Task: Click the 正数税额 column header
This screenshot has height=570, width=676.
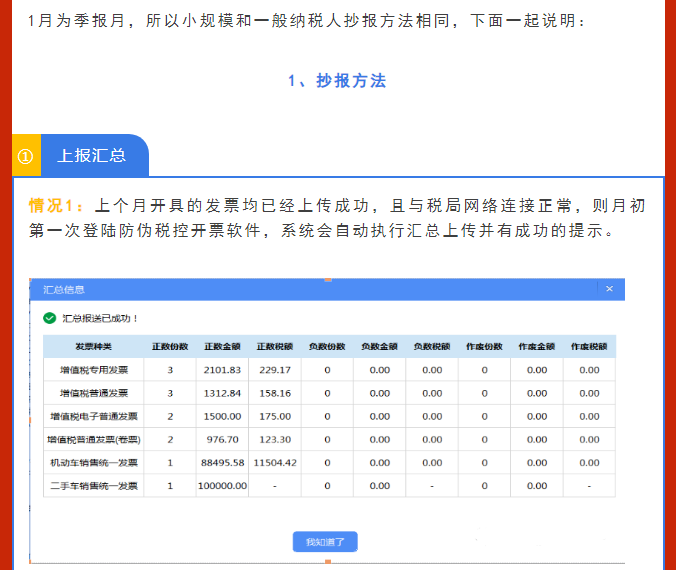Action: pyautogui.click(x=274, y=346)
